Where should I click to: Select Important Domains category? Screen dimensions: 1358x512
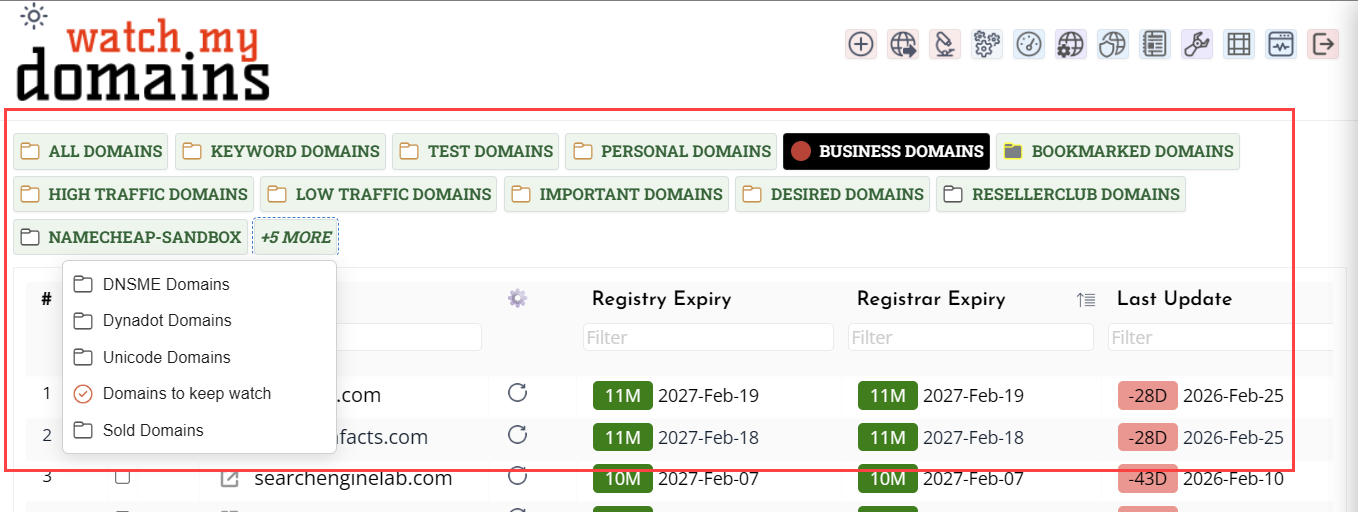coord(616,194)
